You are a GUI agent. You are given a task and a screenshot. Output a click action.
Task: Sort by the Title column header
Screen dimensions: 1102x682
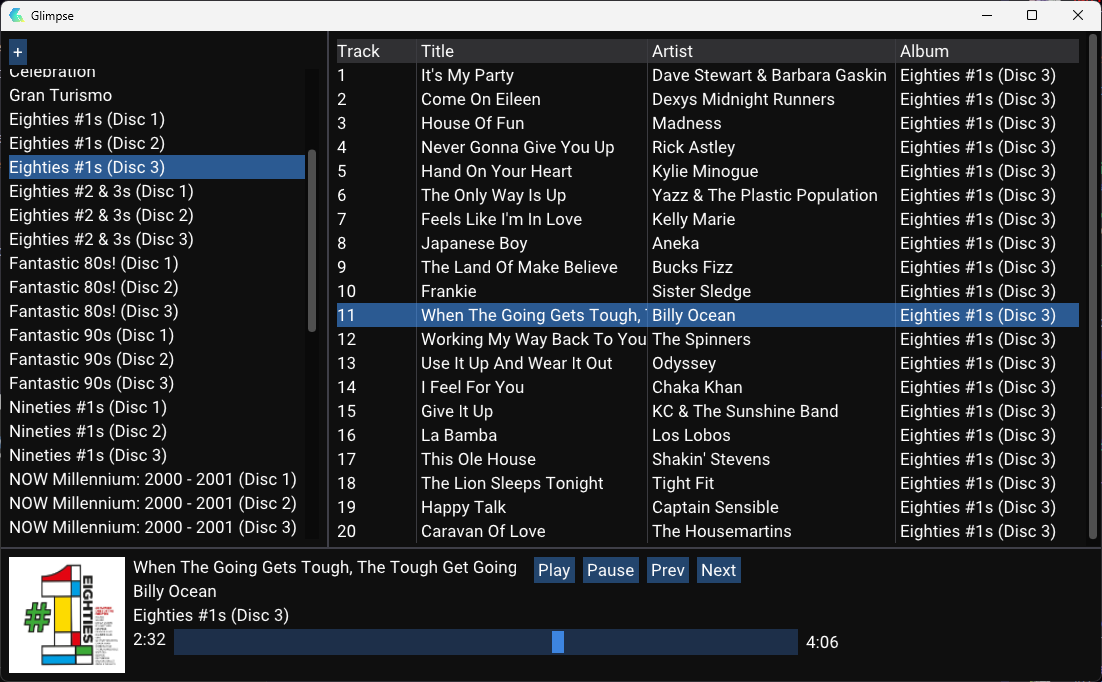click(x=532, y=51)
